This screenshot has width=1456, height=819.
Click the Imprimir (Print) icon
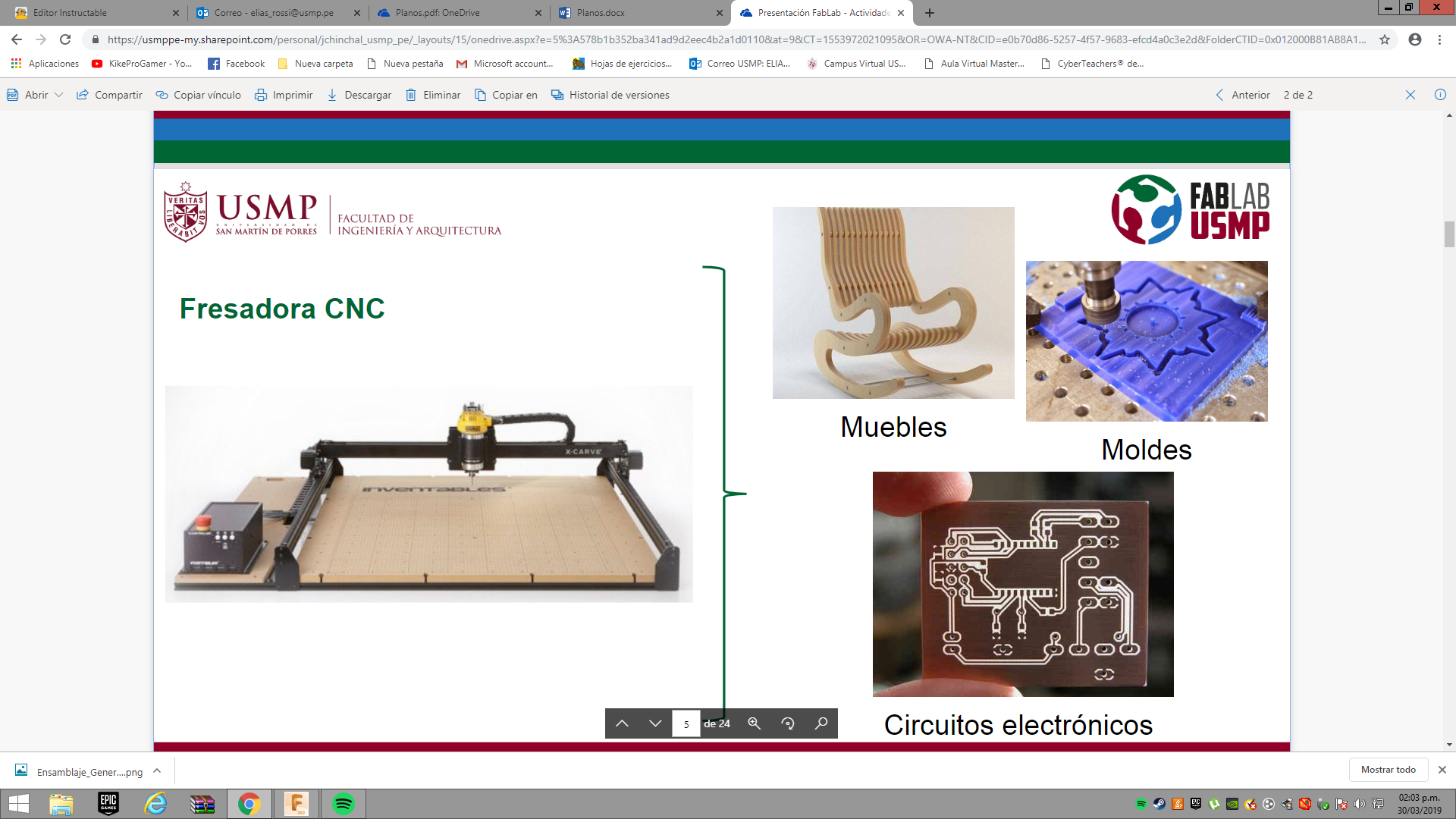click(261, 94)
